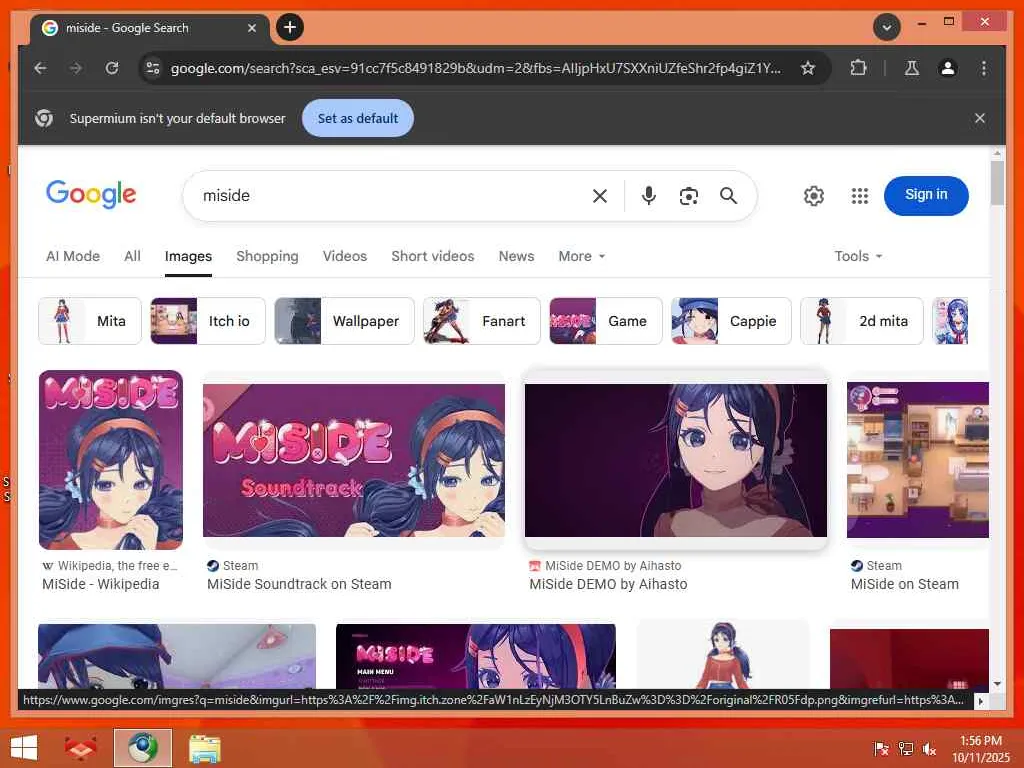Image resolution: width=1024 pixels, height=768 pixels.
Task: Open the MISIDE main menu image thumbnail
Action: 475,656
